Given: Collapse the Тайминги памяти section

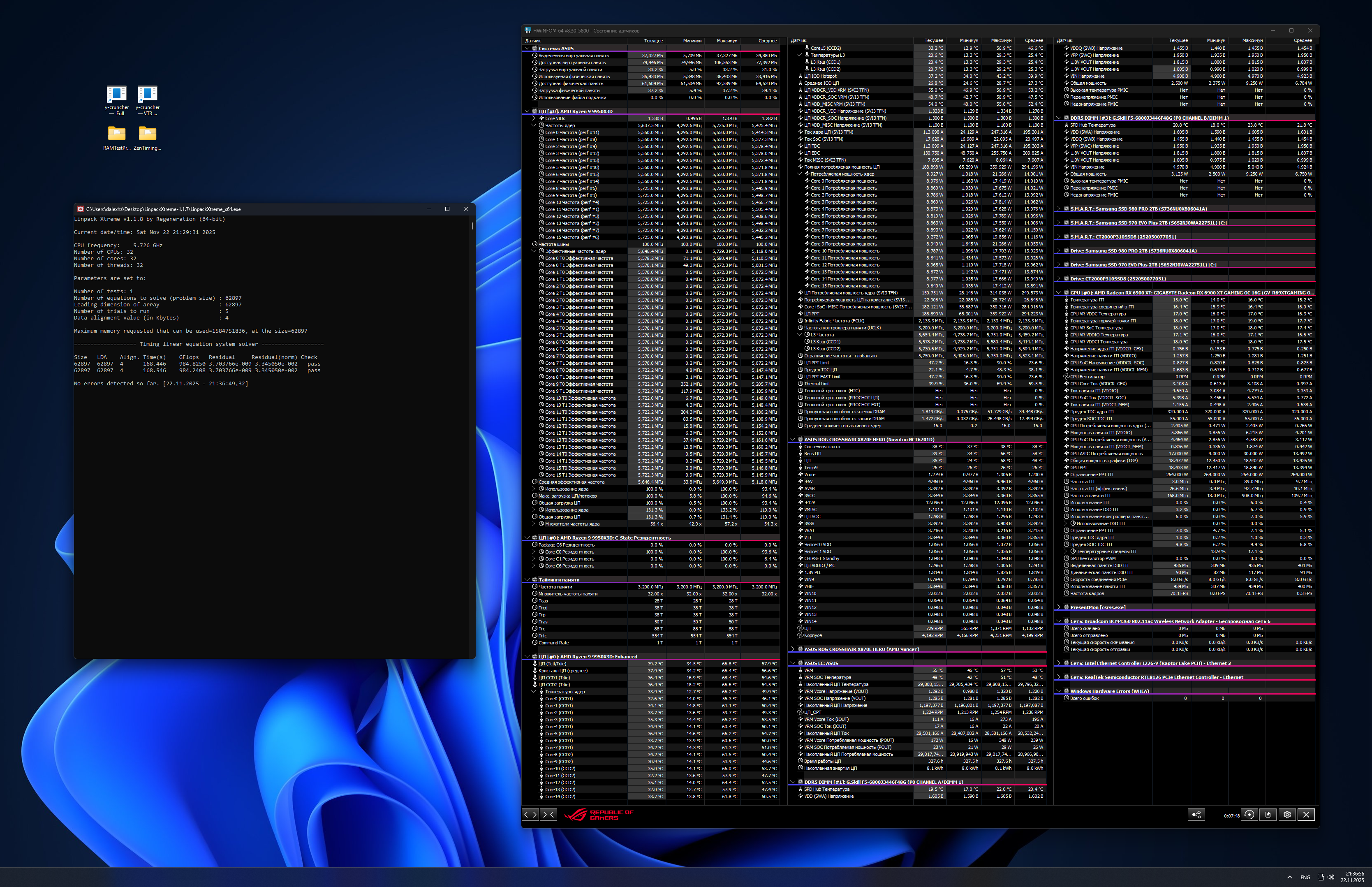Looking at the screenshot, I should (527, 579).
